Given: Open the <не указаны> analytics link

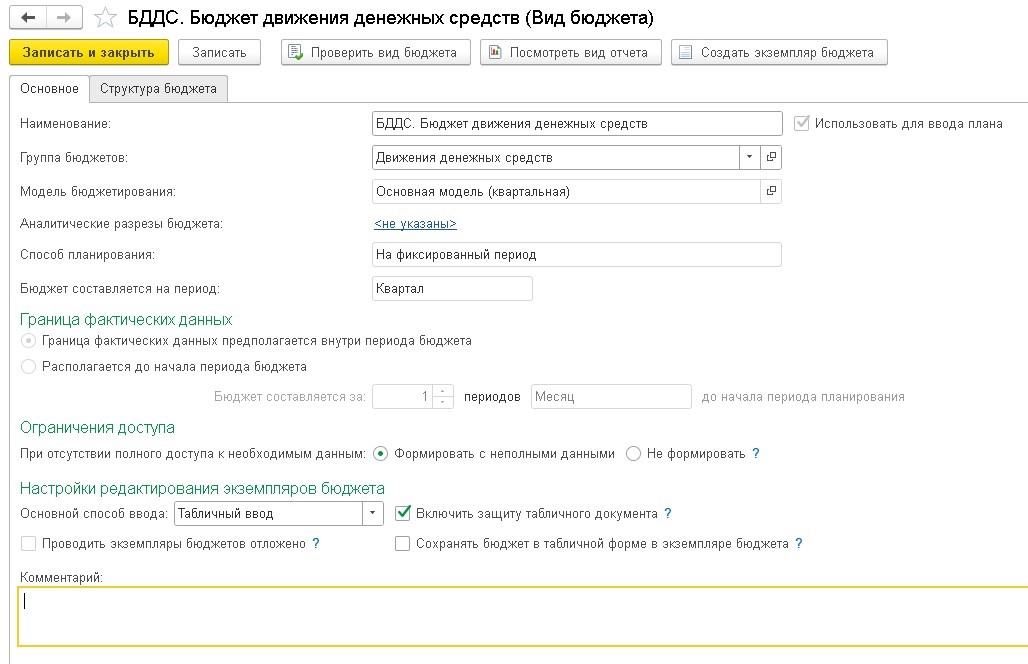Looking at the screenshot, I should (x=415, y=224).
